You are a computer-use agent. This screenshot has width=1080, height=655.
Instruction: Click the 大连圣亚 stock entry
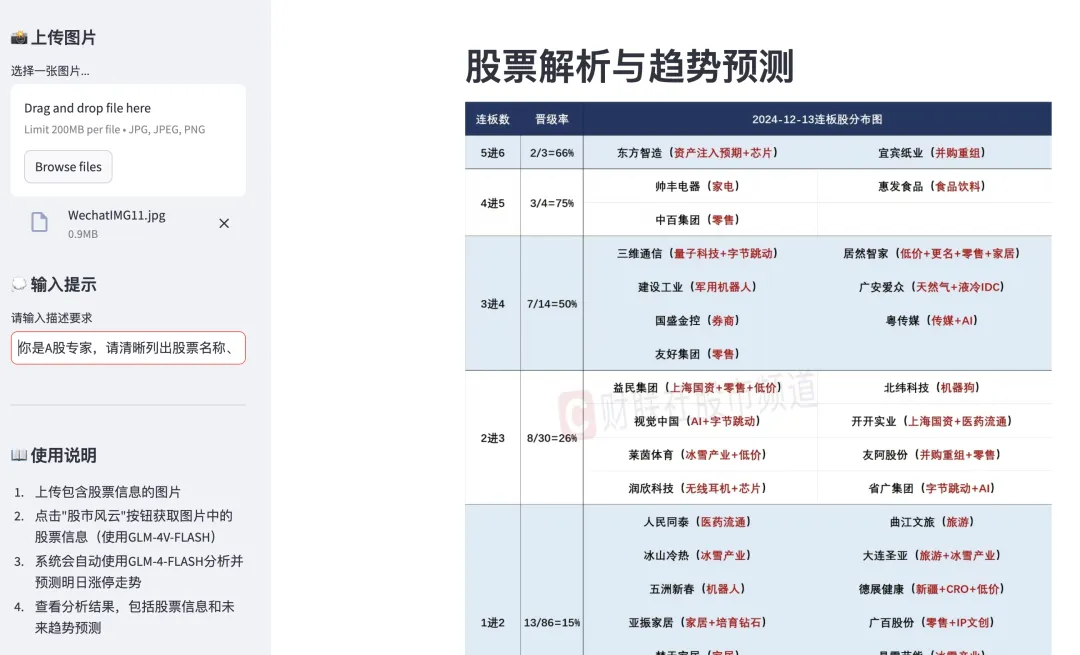click(x=932, y=555)
